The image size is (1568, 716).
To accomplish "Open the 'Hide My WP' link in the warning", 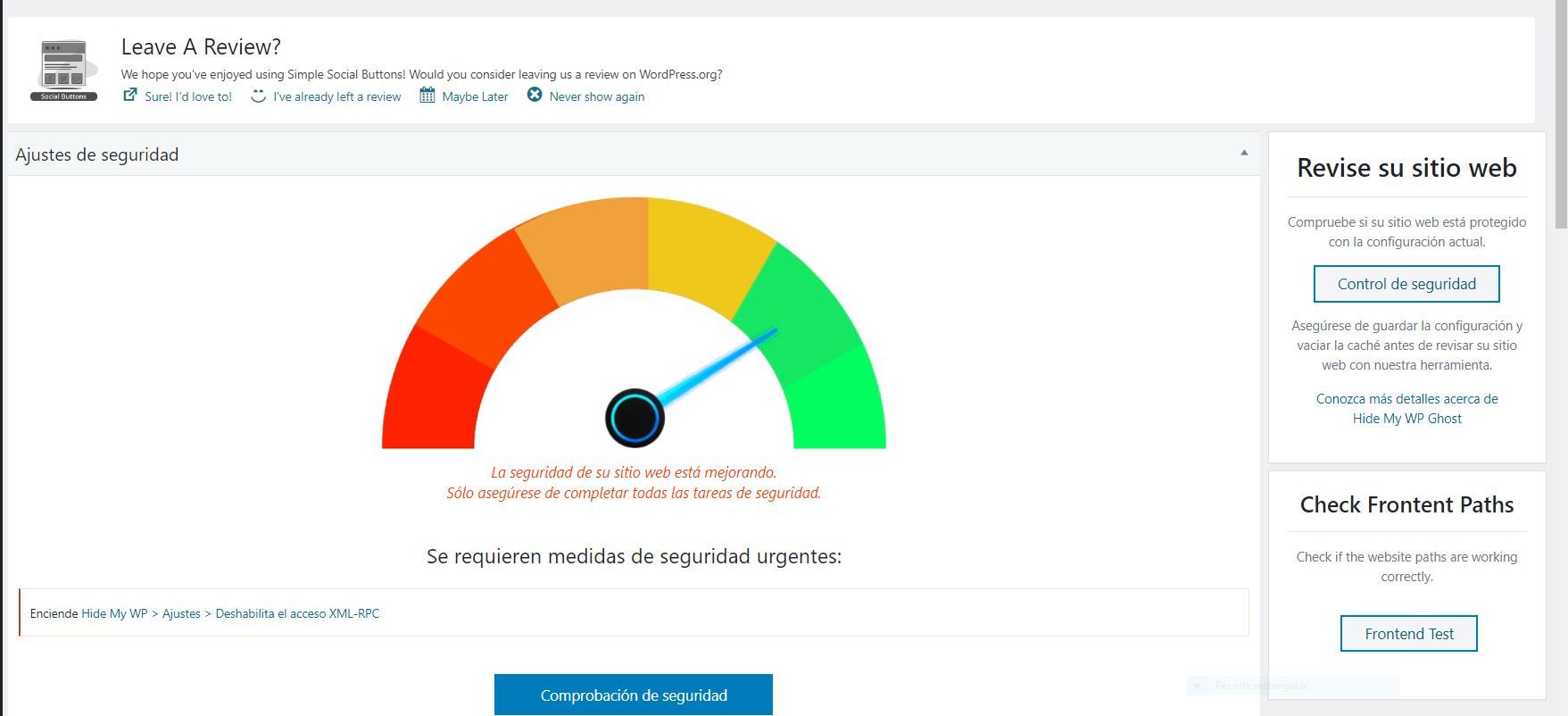I will point(114,613).
